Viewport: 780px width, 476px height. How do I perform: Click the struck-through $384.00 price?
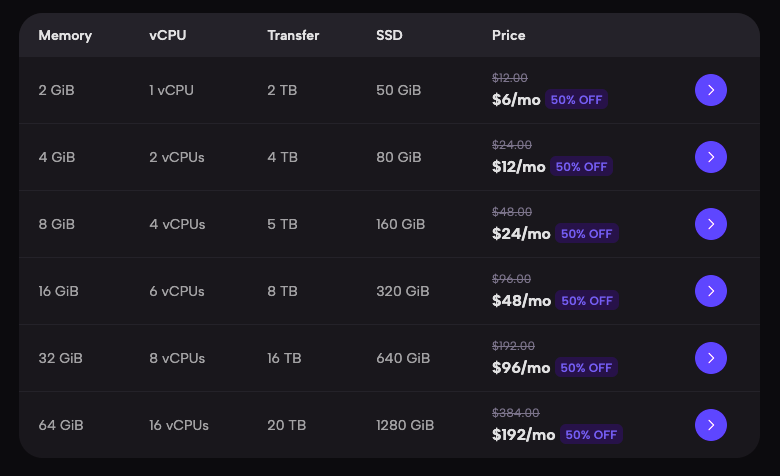point(515,412)
